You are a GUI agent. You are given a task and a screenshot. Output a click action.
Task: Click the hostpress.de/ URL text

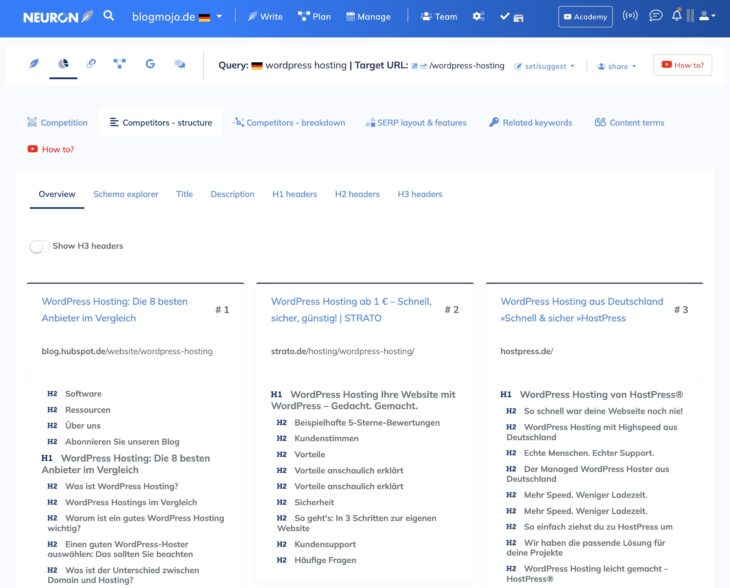pyautogui.click(x=527, y=351)
